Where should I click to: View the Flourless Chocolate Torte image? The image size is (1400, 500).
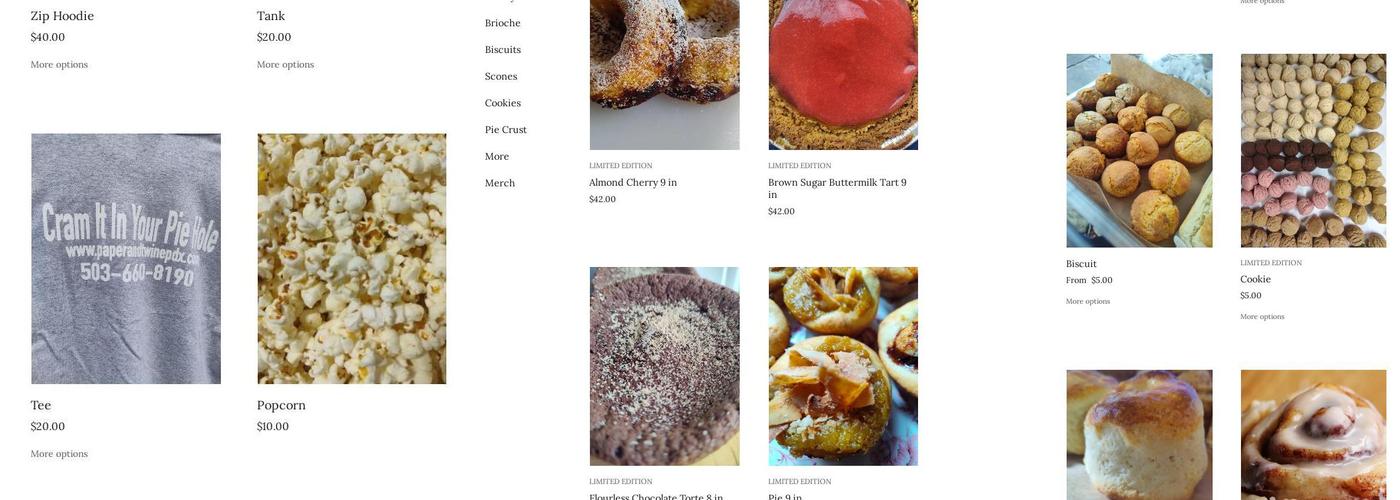pyautogui.click(x=664, y=366)
